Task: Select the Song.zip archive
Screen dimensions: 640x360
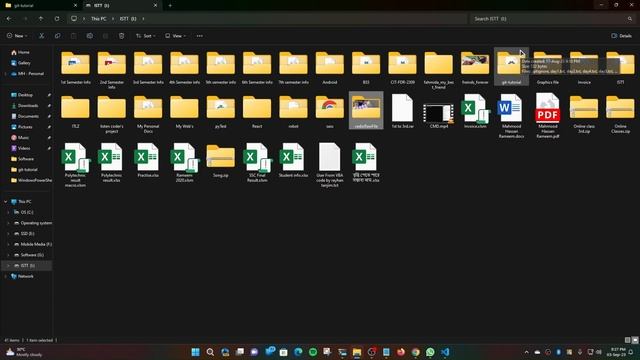Action: [220, 160]
